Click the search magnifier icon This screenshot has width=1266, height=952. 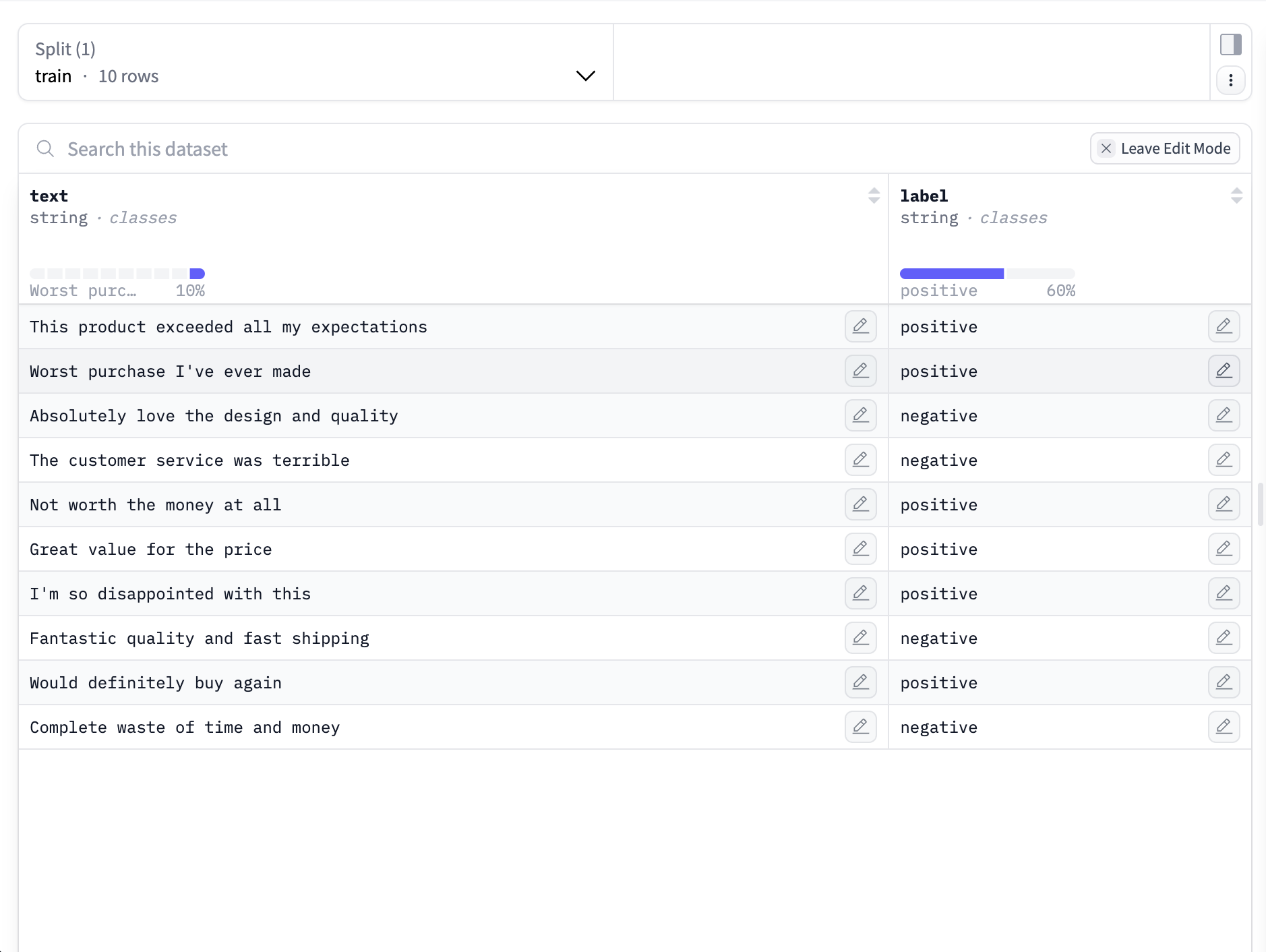(x=45, y=148)
